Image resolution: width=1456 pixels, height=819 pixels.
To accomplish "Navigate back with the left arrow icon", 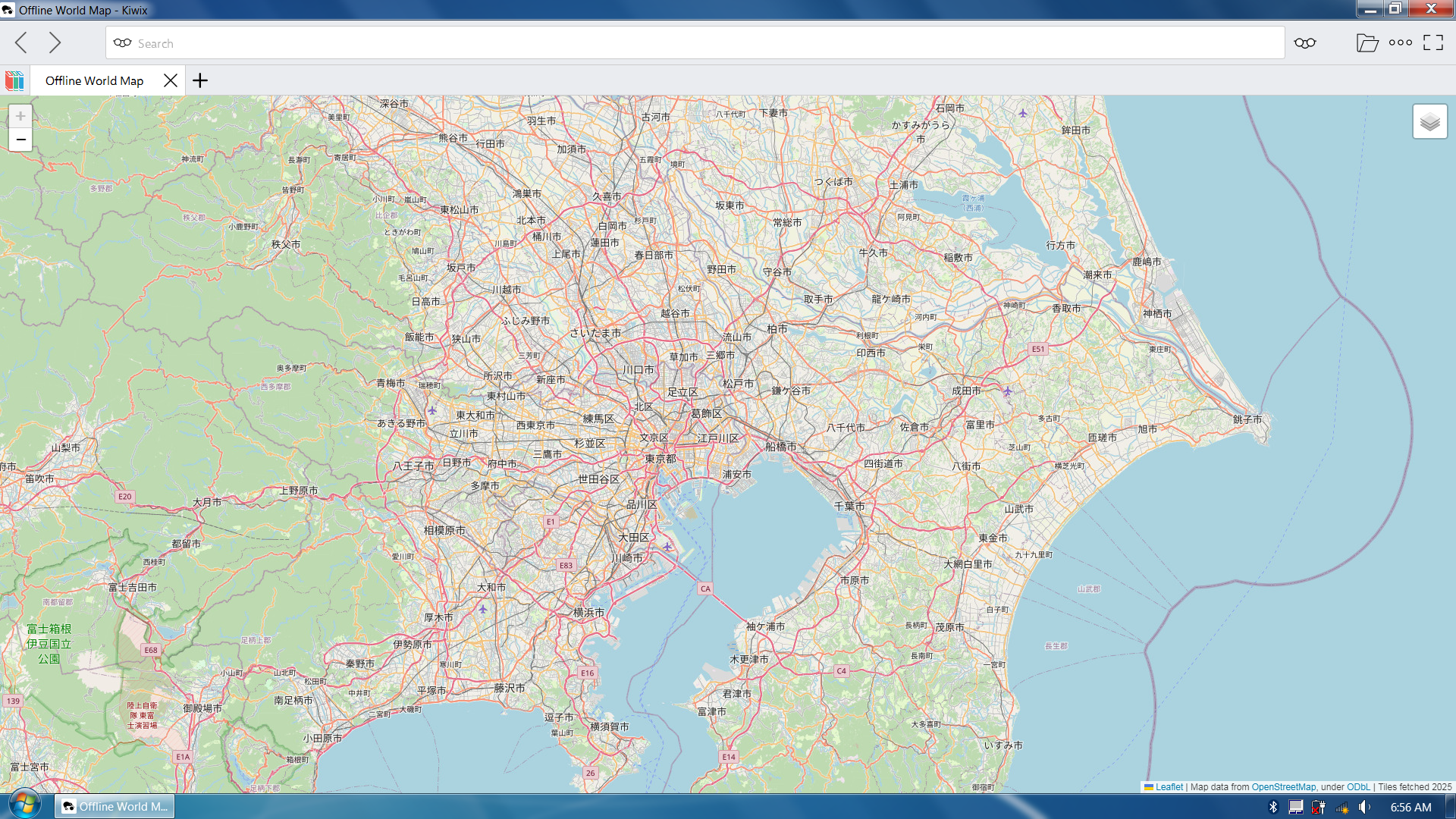I will coord(20,43).
